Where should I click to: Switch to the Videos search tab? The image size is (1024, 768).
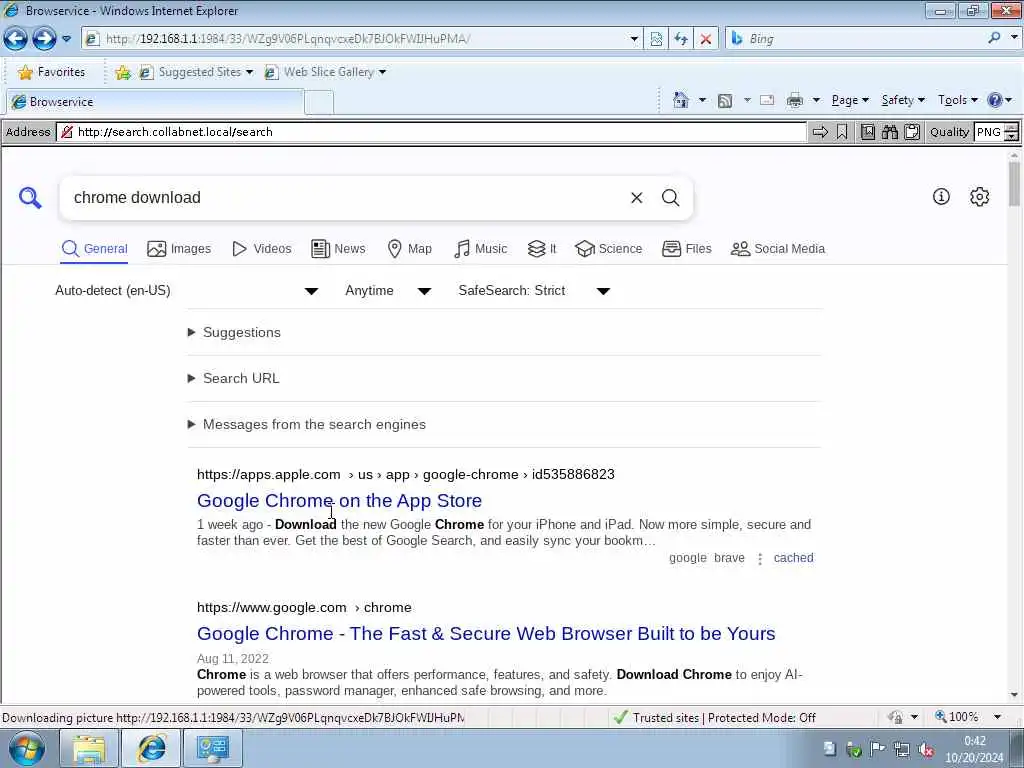(262, 249)
